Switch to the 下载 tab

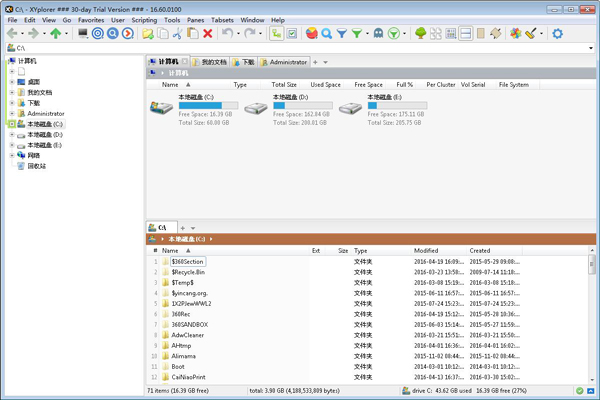pos(243,62)
